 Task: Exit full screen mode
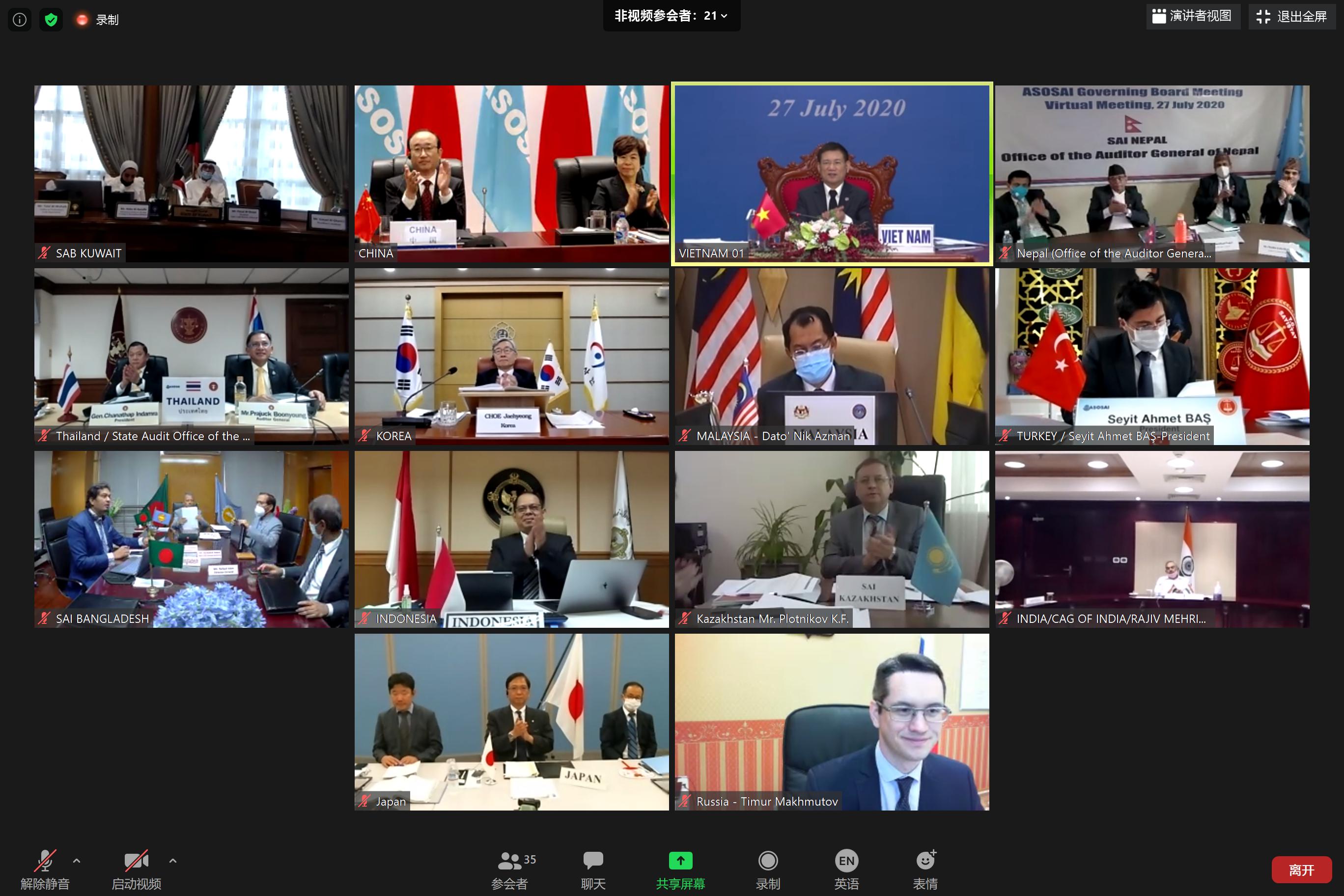click(1291, 17)
